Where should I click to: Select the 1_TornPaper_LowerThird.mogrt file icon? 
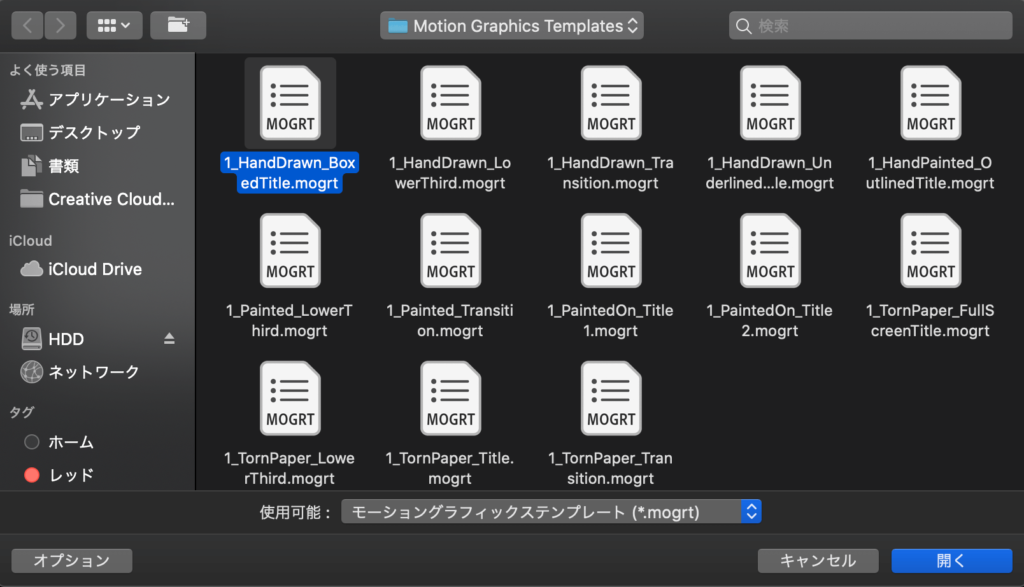290,398
